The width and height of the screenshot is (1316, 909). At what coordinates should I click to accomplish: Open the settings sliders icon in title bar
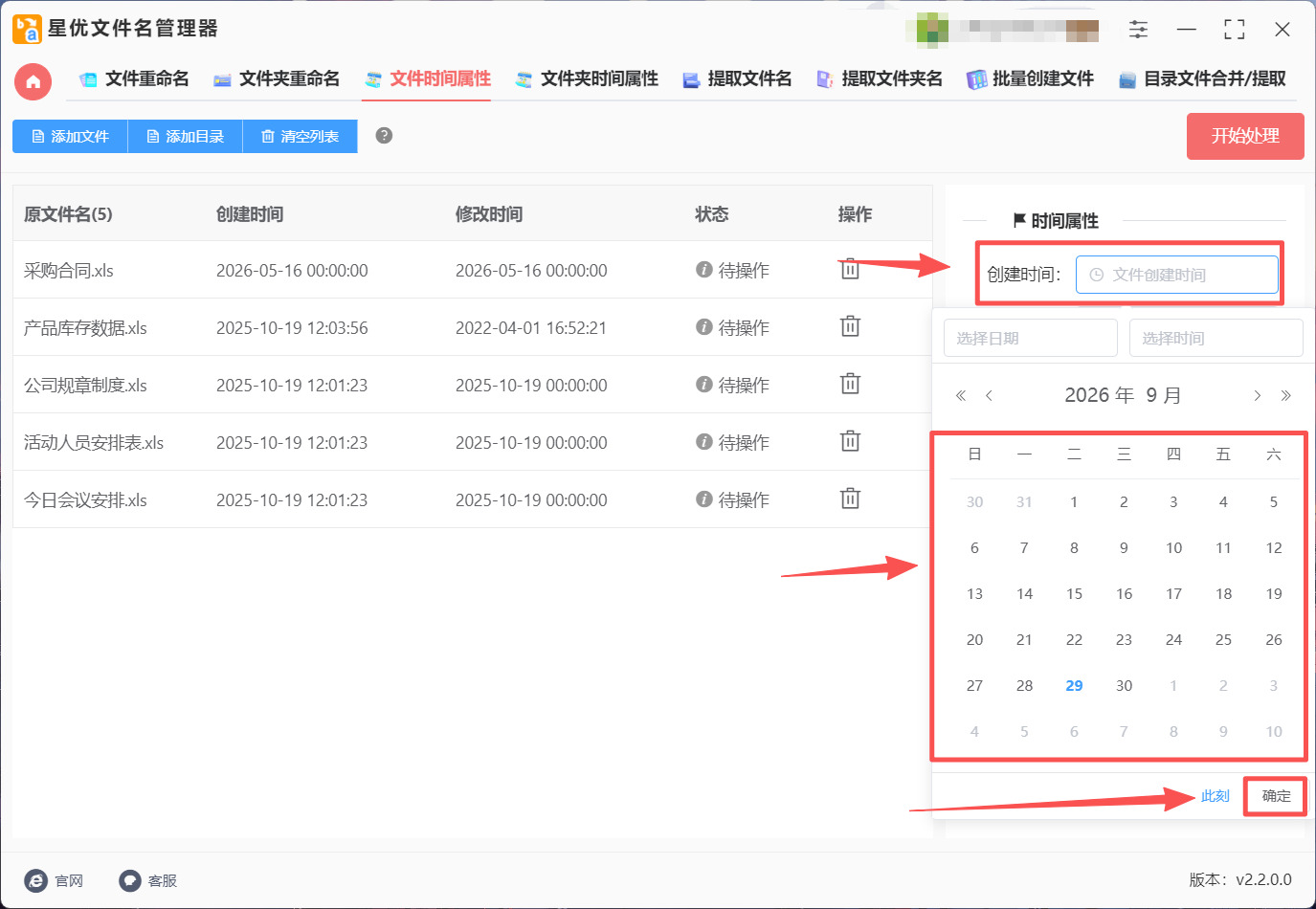tap(1138, 30)
